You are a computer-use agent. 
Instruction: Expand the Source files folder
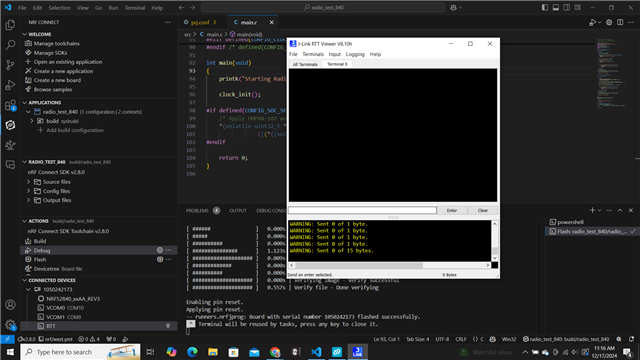tap(28, 182)
